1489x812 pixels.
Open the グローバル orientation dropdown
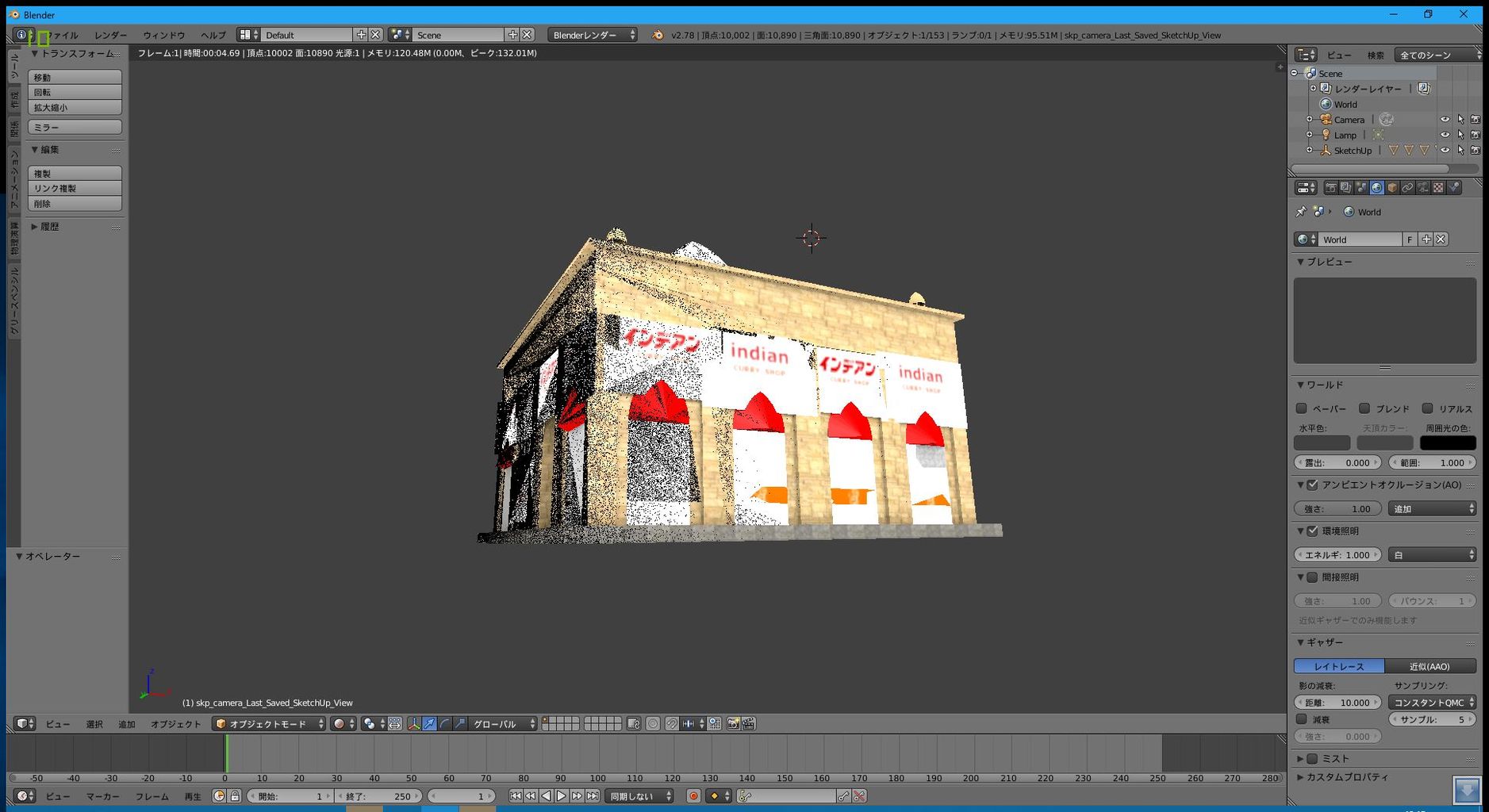coord(503,724)
